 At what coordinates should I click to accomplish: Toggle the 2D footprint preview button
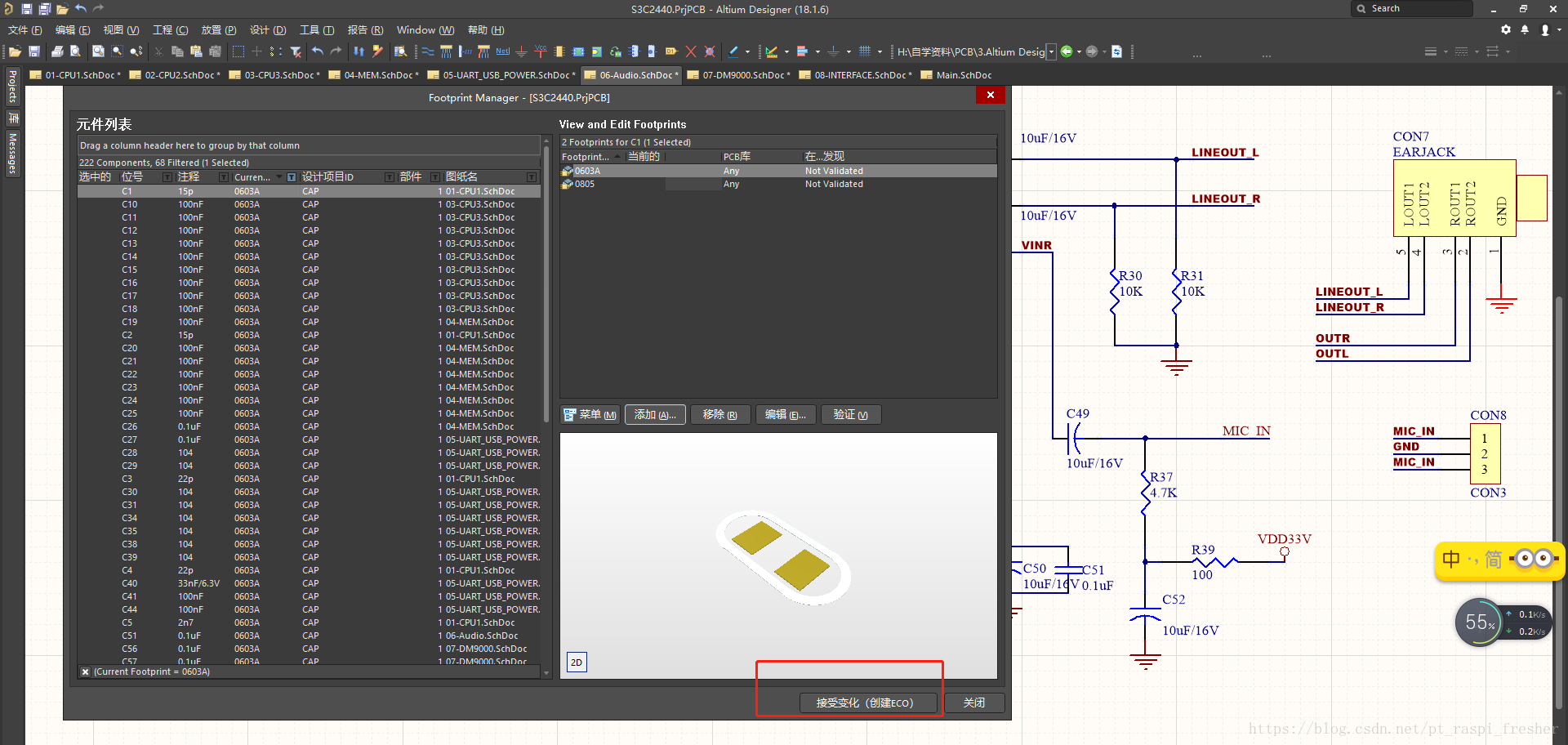[577, 662]
